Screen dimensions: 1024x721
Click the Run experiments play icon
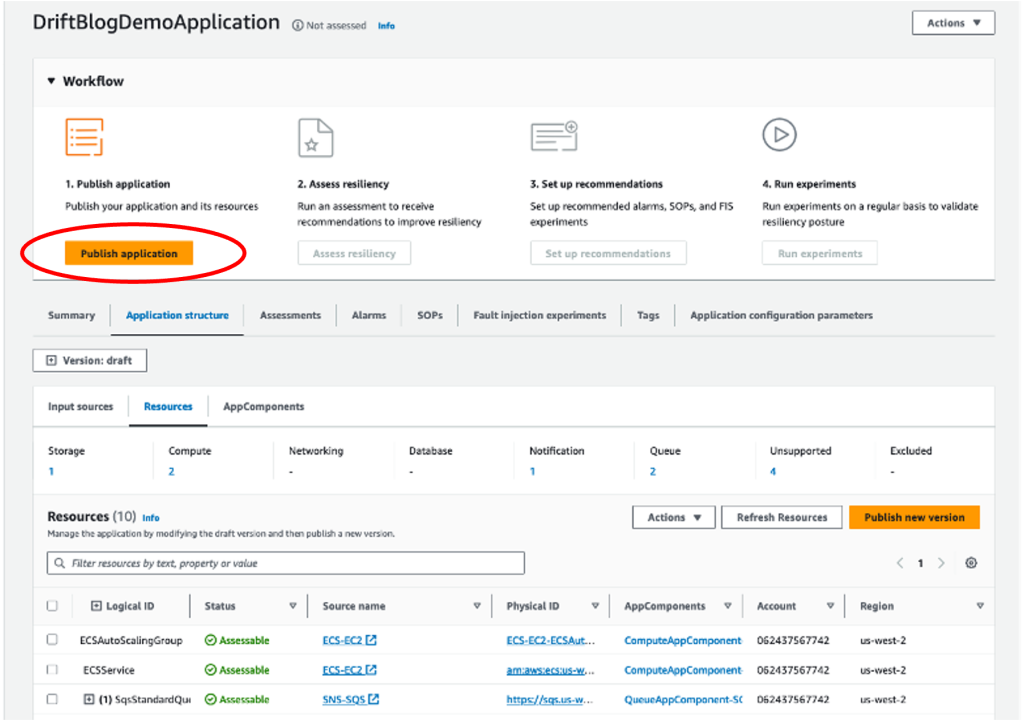(x=779, y=135)
